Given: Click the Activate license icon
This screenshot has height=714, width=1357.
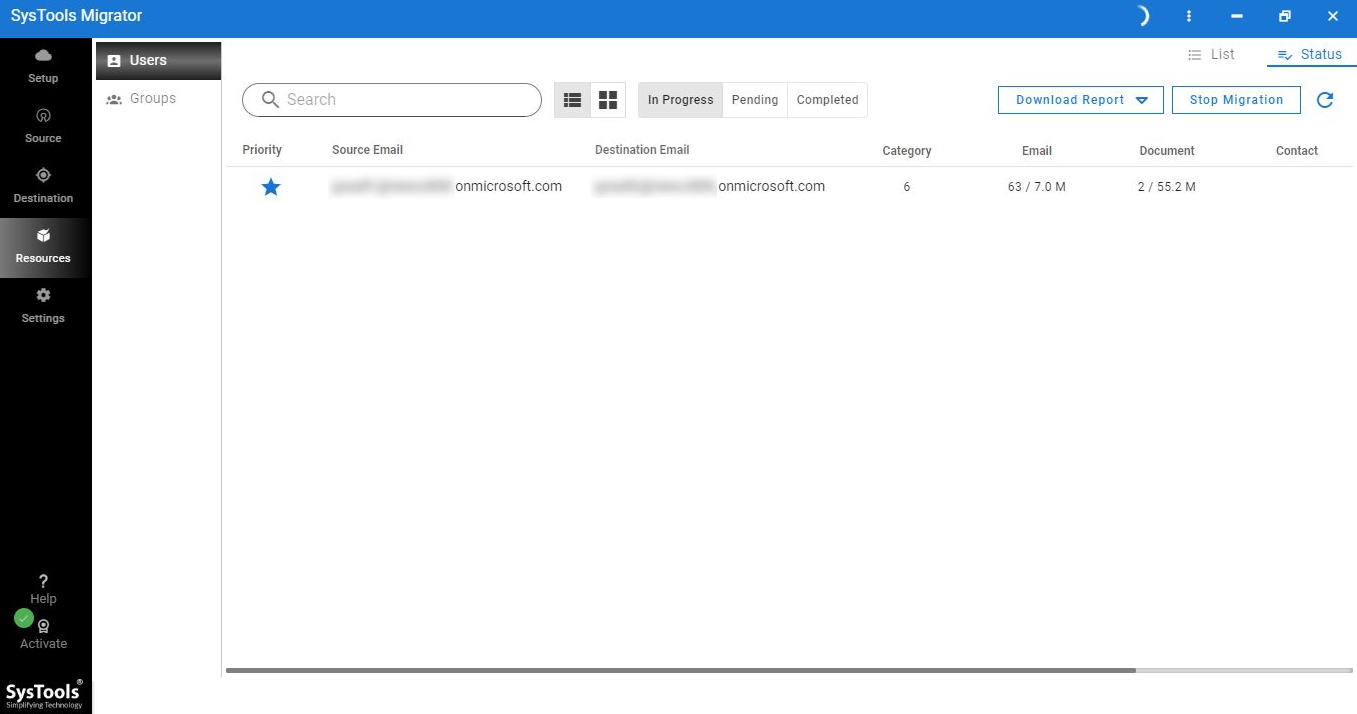Looking at the screenshot, I should (x=44, y=634).
